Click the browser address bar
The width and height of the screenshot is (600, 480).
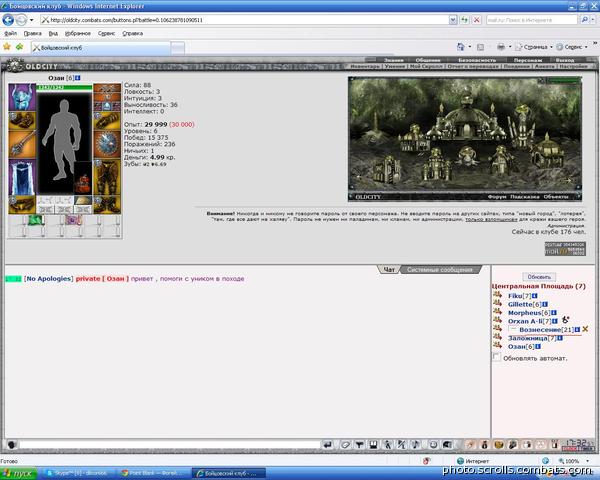point(245,20)
